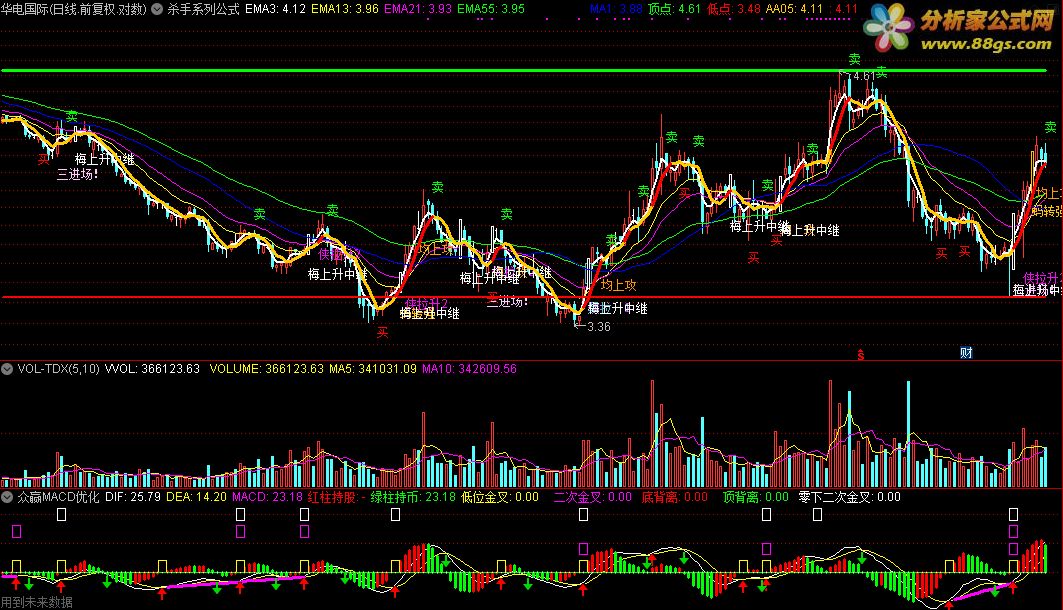Click the 底背离: 0.00 readout
This screenshot has width=1063, height=610.
click(x=675, y=497)
